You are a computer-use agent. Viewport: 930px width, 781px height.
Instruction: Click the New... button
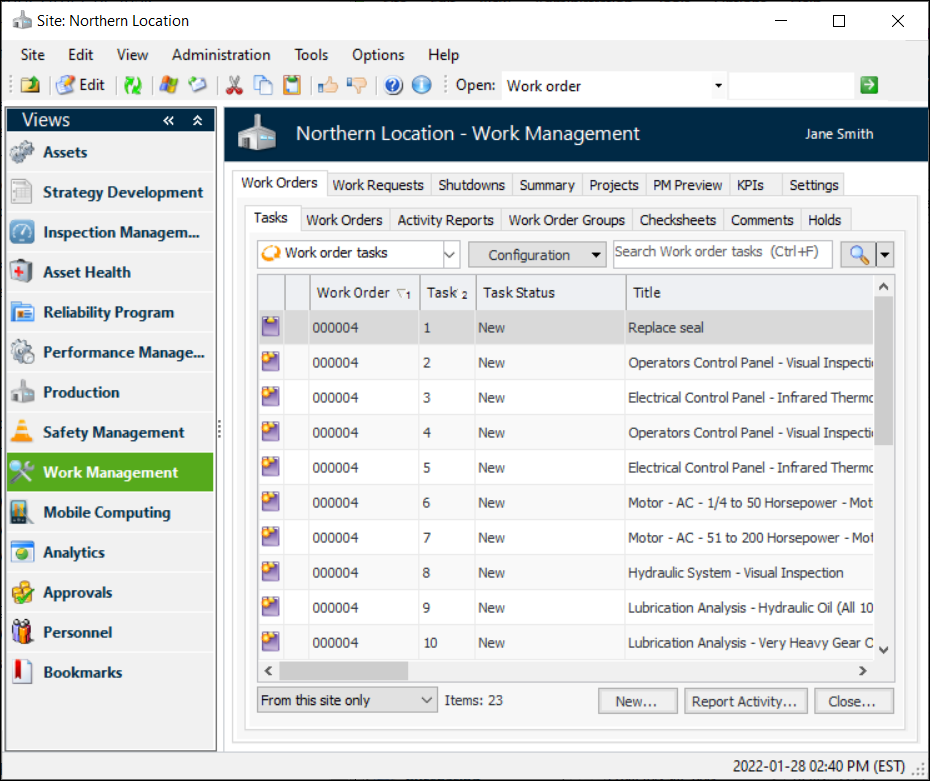pos(637,701)
